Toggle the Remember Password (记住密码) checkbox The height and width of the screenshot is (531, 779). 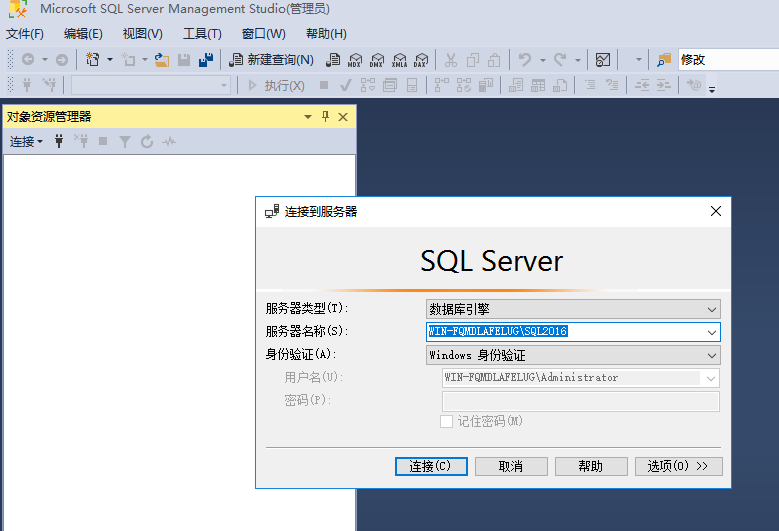tap(447, 422)
